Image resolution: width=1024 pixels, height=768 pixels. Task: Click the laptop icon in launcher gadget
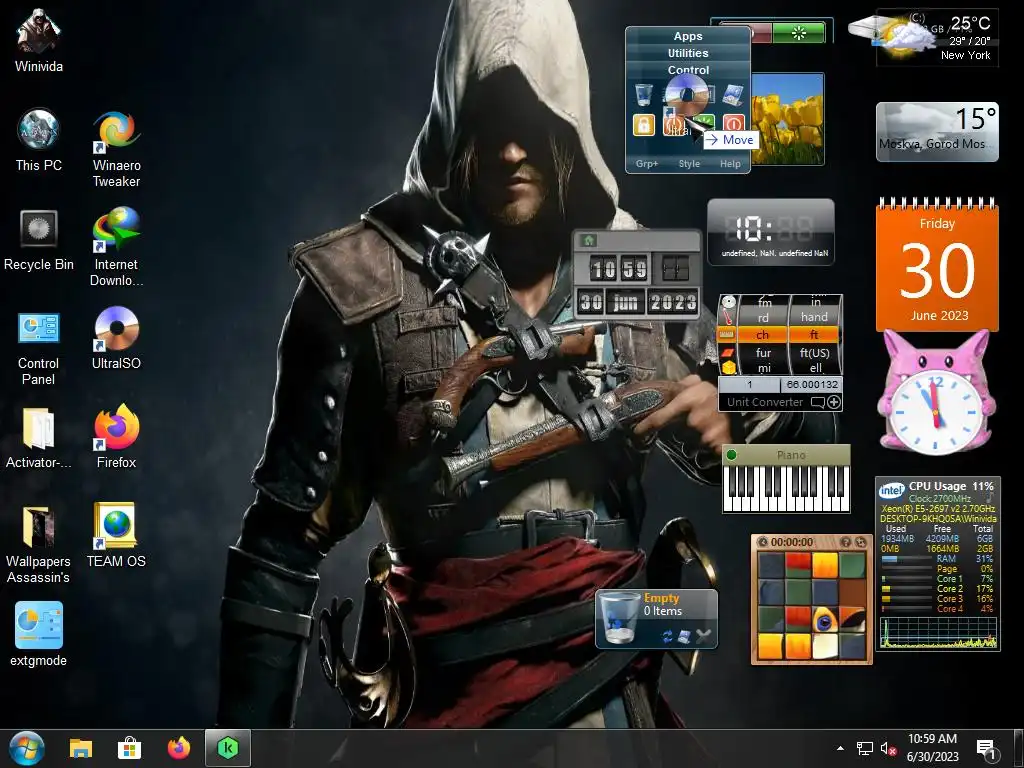(x=733, y=95)
